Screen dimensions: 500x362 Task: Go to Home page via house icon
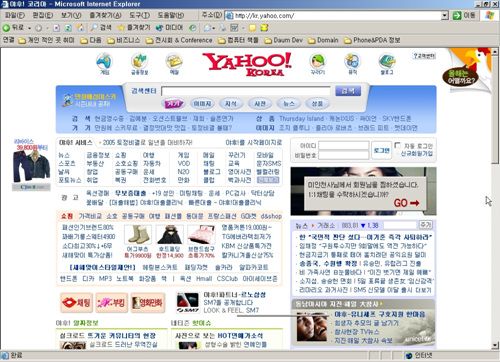coord(80,28)
